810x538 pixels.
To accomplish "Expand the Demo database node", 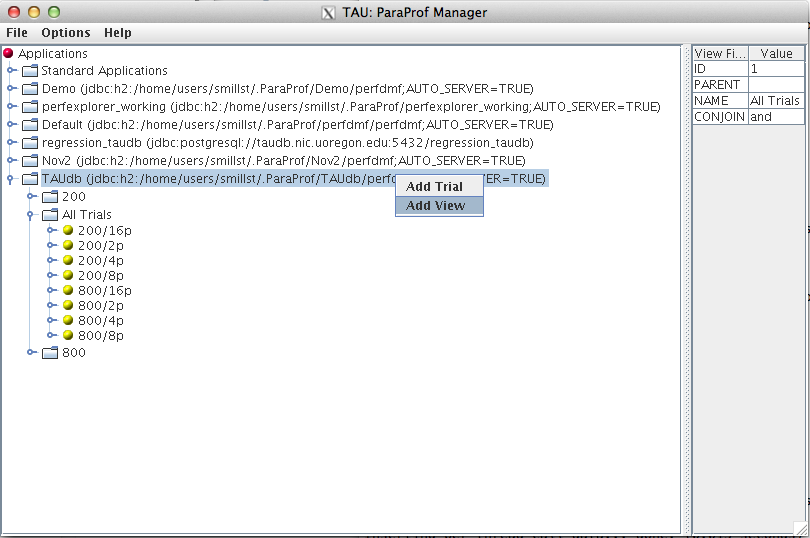I will (12, 89).
